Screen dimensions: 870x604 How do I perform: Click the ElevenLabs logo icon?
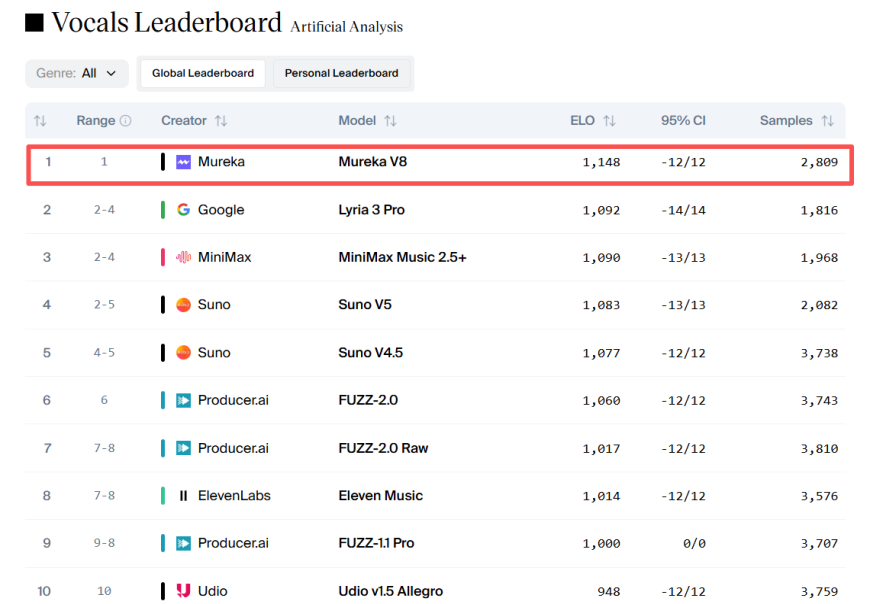click(x=183, y=496)
